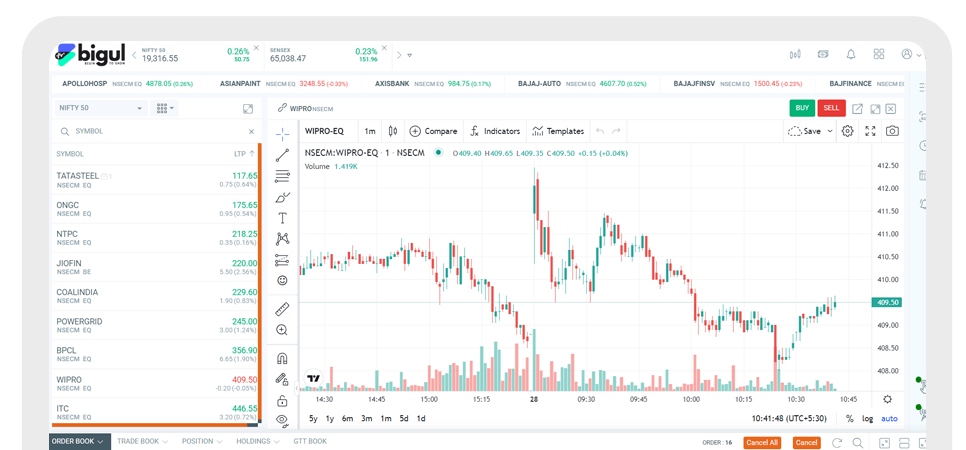This screenshot has height=450, width=966.
Task: Select the ruler measure tool
Action: click(282, 309)
